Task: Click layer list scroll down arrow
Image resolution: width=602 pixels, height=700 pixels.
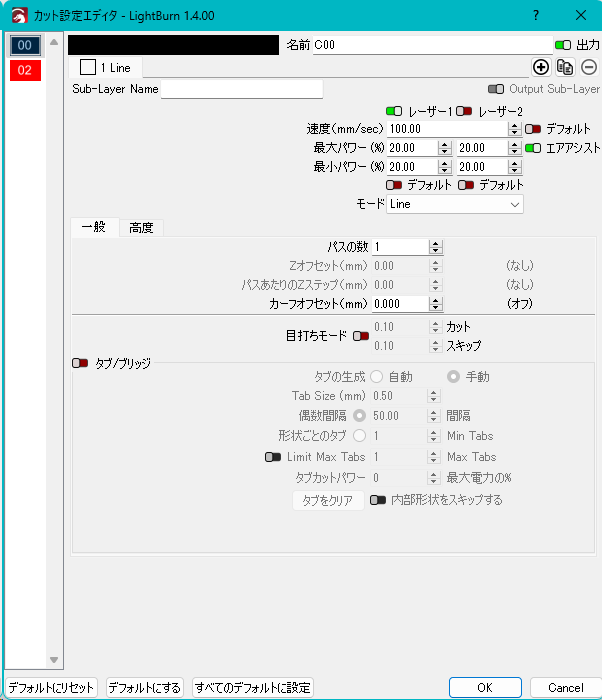Action: click(x=54, y=660)
